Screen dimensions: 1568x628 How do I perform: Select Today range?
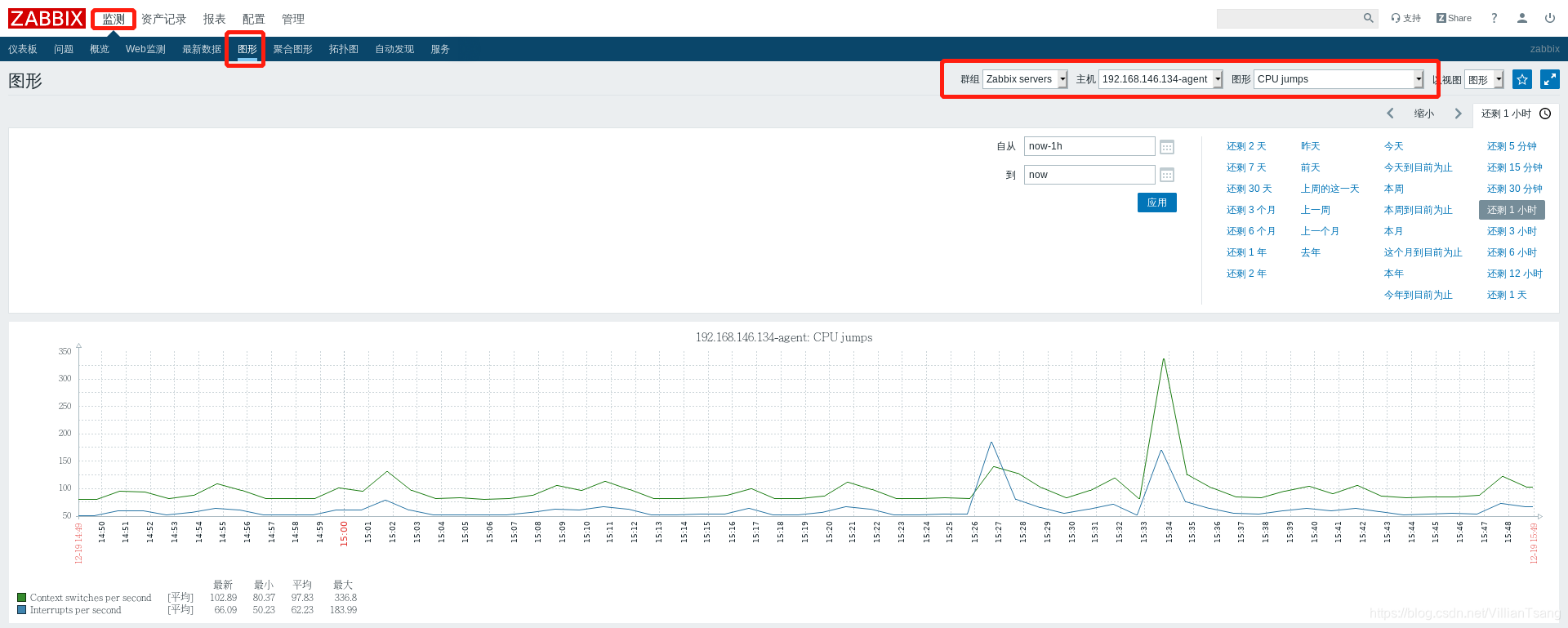(1394, 146)
